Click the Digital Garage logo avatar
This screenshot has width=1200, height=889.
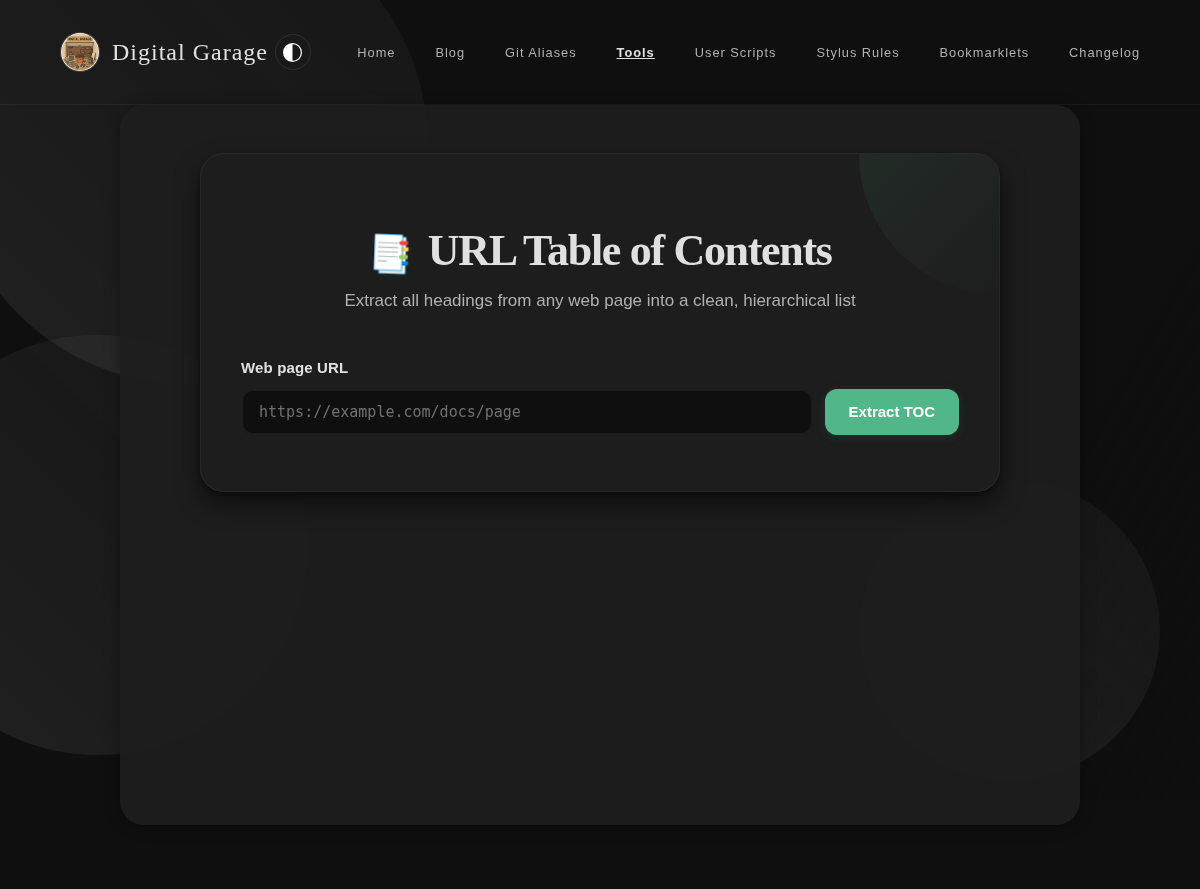click(x=80, y=52)
